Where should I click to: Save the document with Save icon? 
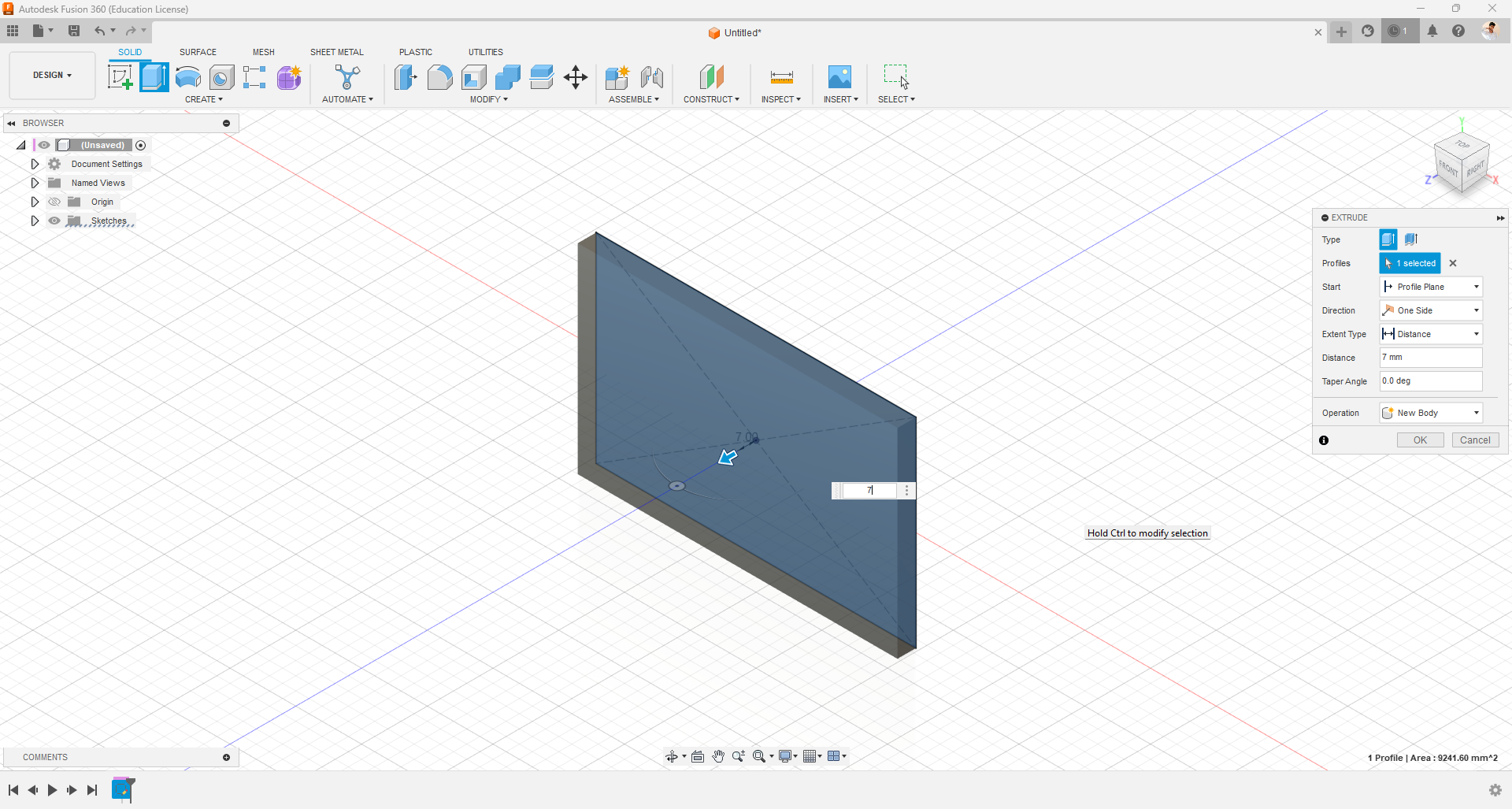(74, 31)
